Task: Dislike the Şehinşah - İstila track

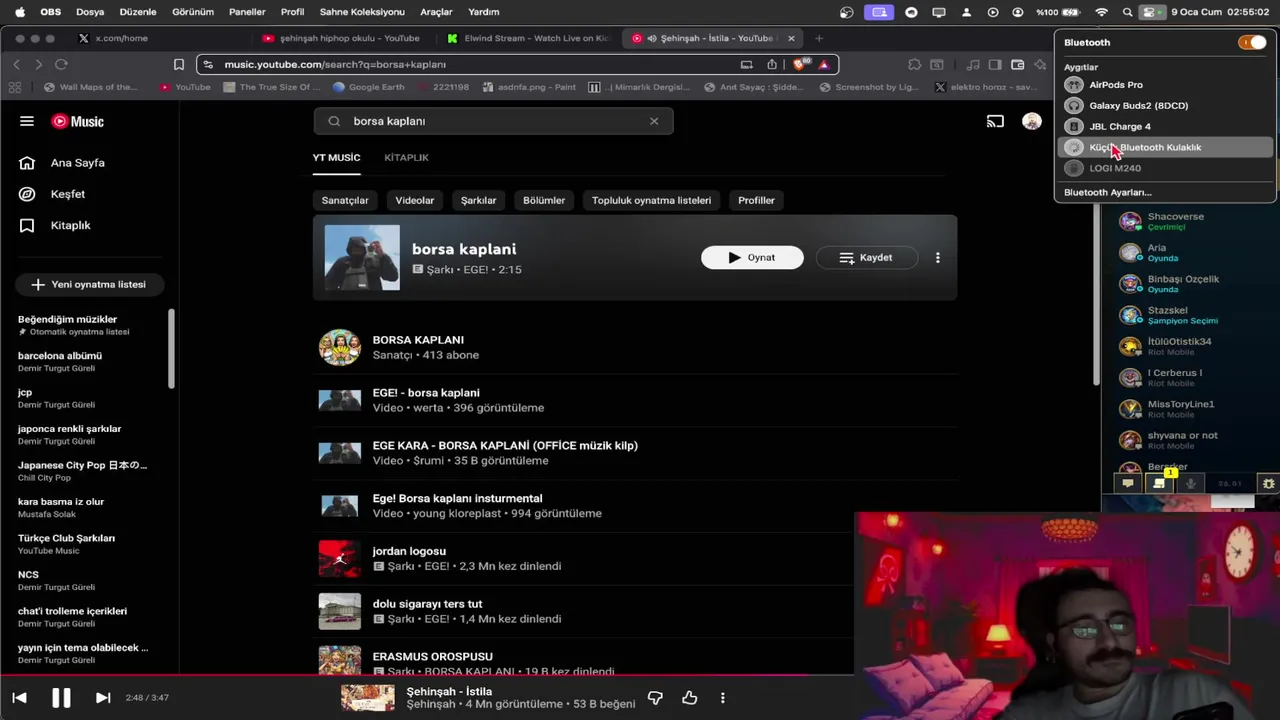Action: coord(655,697)
